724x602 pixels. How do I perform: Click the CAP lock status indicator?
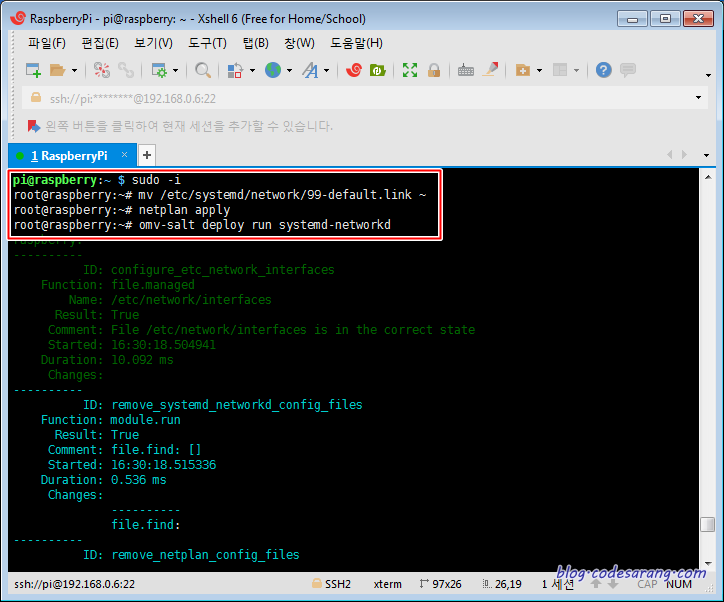pos(647,584)
